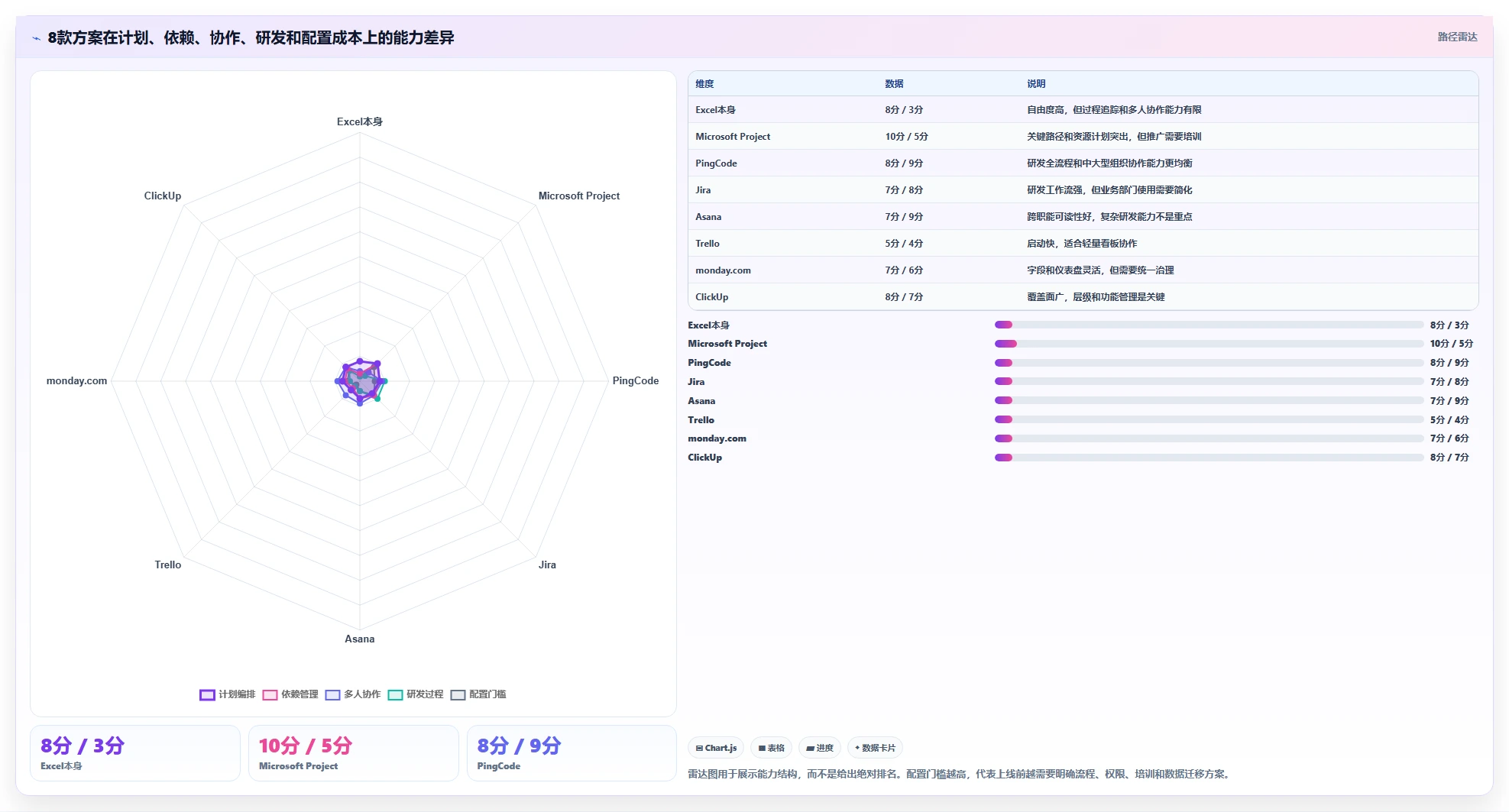Image resolution: width=1509 pixels, height=812 pixels.
Task: Open the Excel本身 8分 / 3分 data card
Action: pos(135,753)
